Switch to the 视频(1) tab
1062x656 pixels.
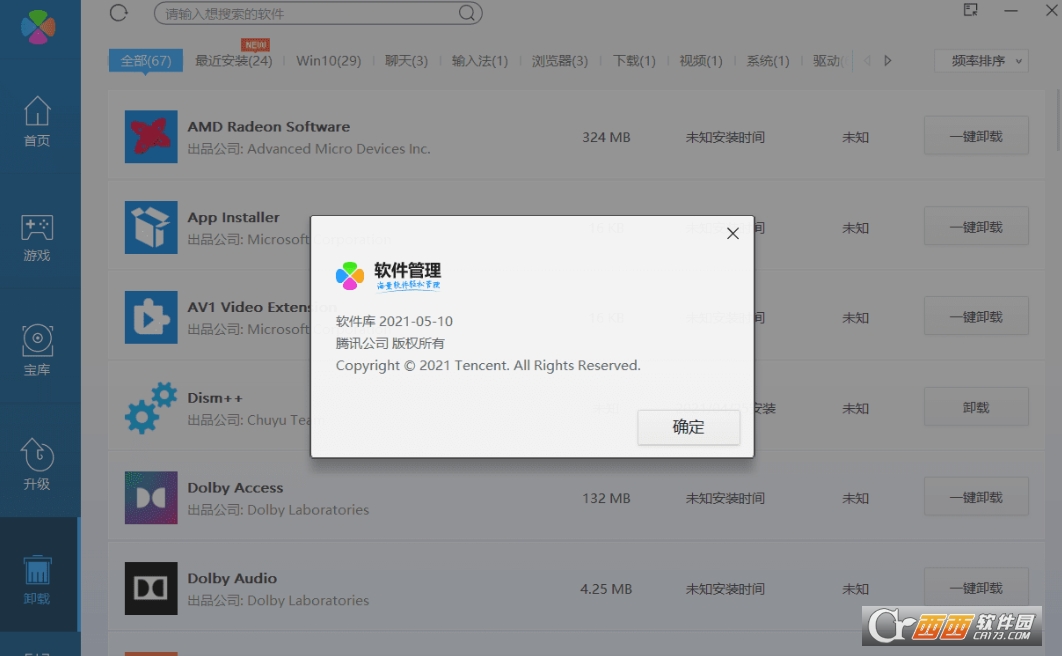coord(701,61)
